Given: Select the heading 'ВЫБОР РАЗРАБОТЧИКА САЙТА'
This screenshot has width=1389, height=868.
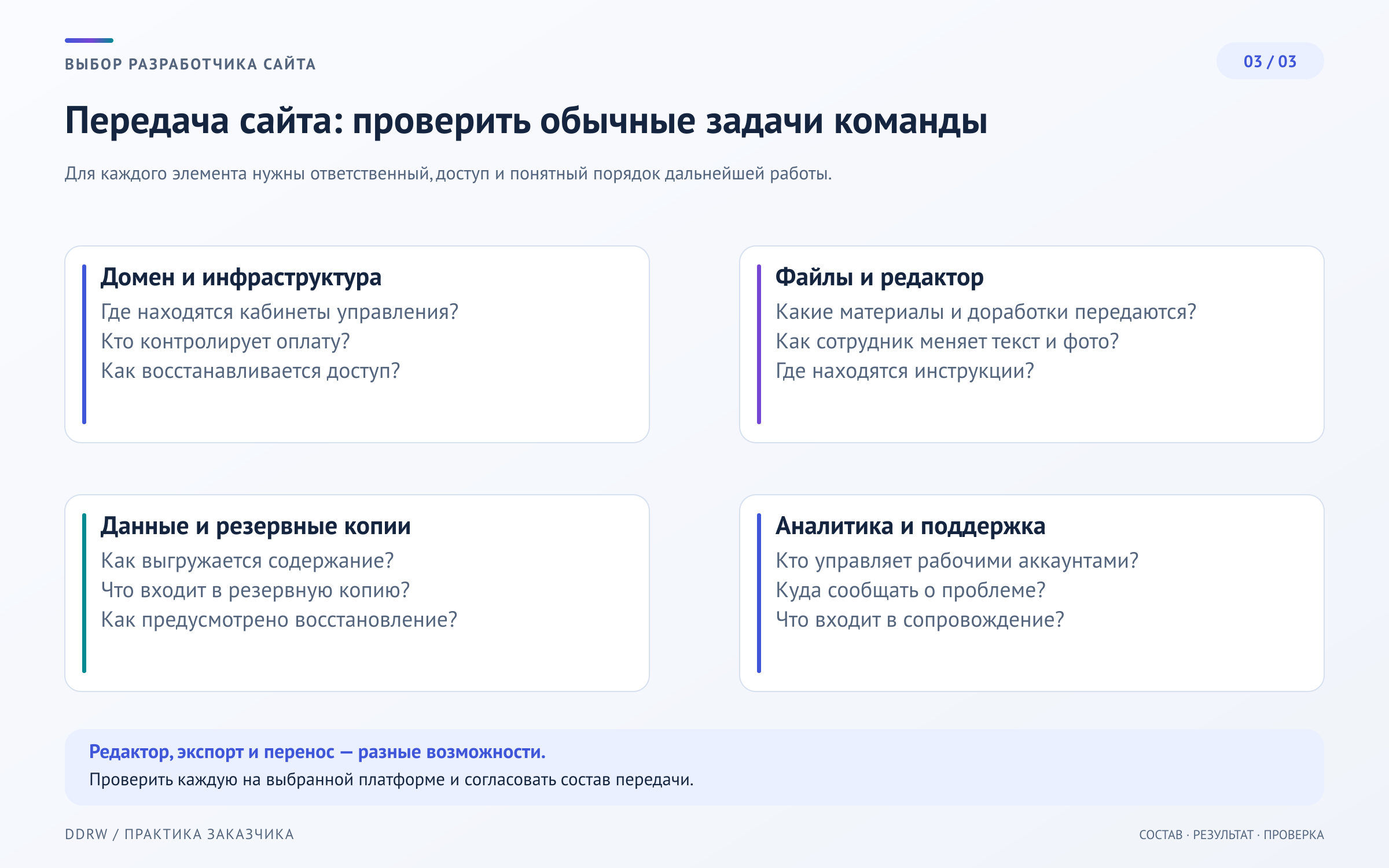Looking at the screenshot, I should point(190,64).
